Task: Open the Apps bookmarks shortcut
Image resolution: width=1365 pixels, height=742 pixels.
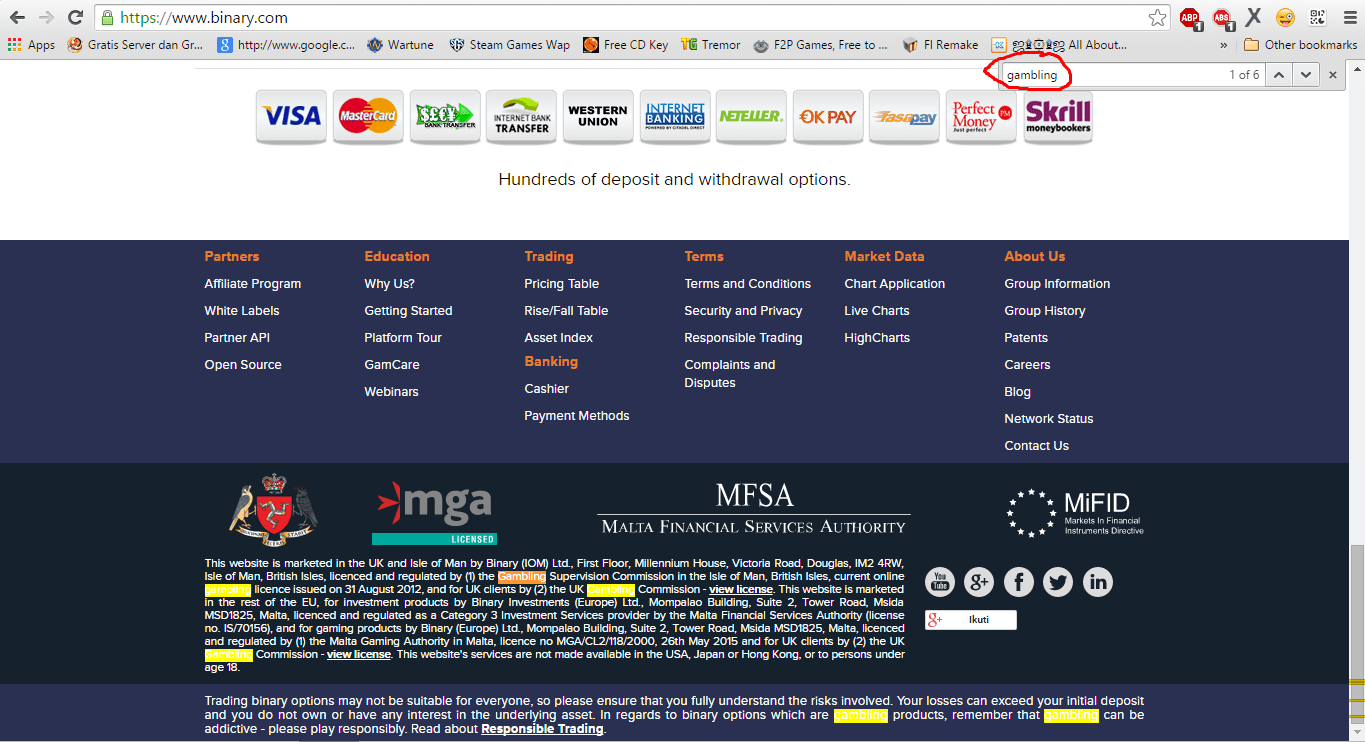Action: [31, 45]
